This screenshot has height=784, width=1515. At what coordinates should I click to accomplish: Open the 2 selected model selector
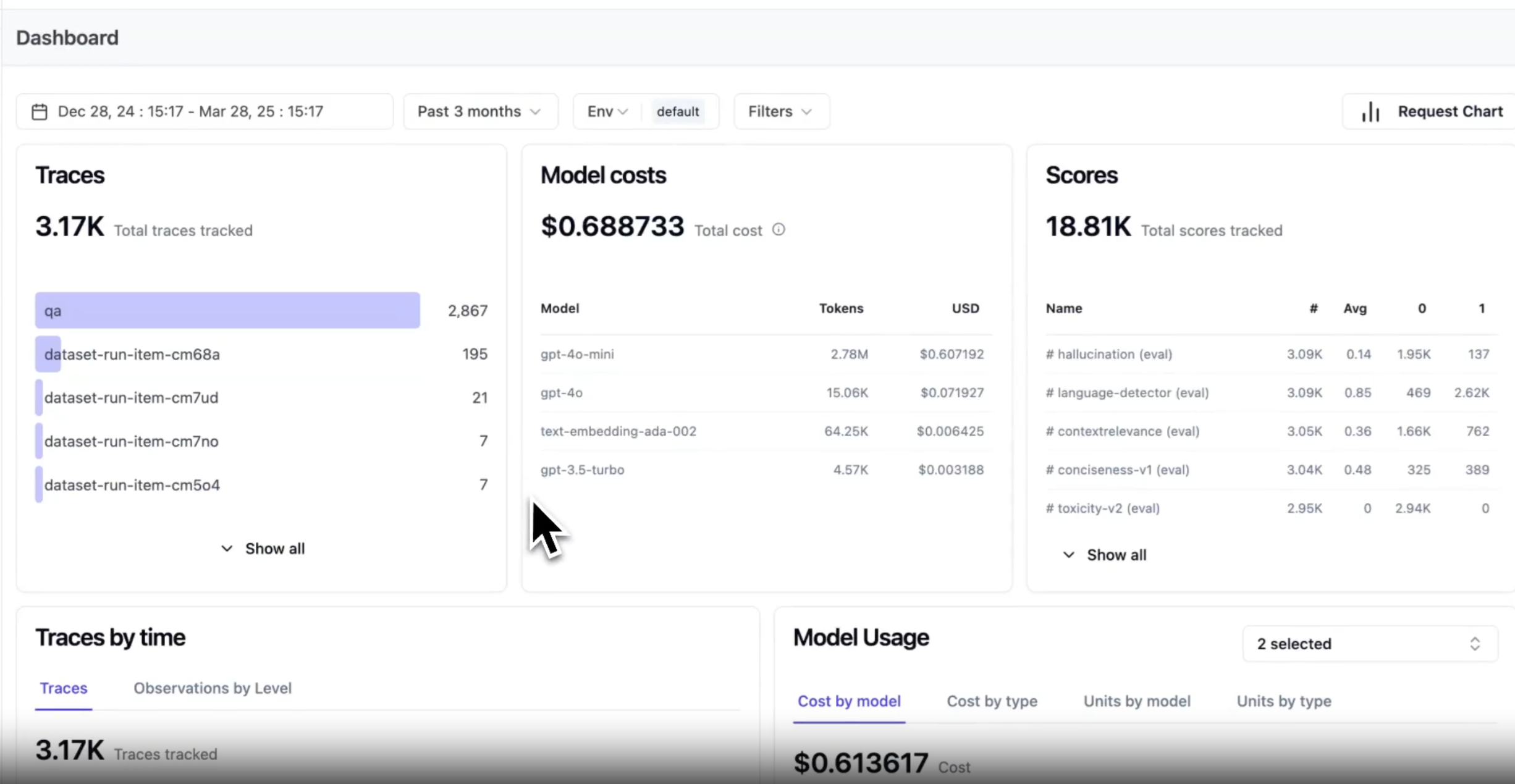click(x=1370, y=644)
